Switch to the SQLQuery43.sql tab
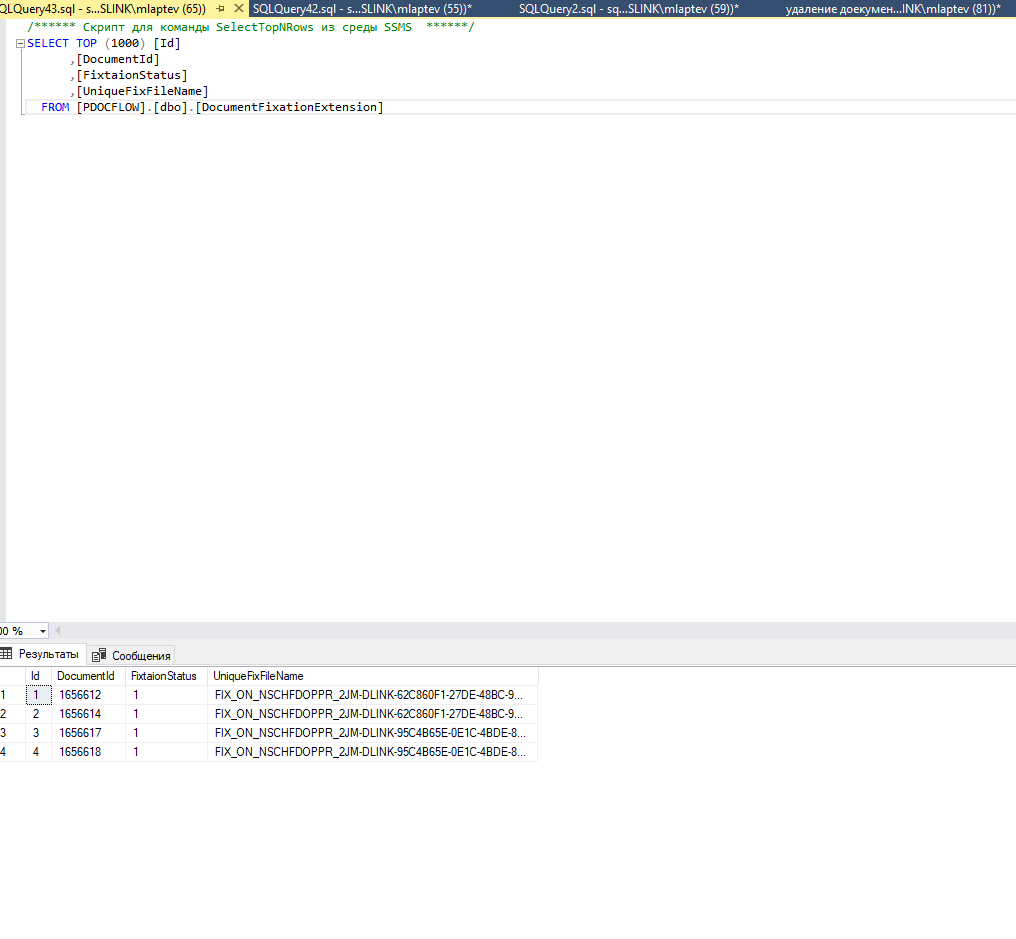Screen dimensions: 1016x939 (x=102, y=9)
